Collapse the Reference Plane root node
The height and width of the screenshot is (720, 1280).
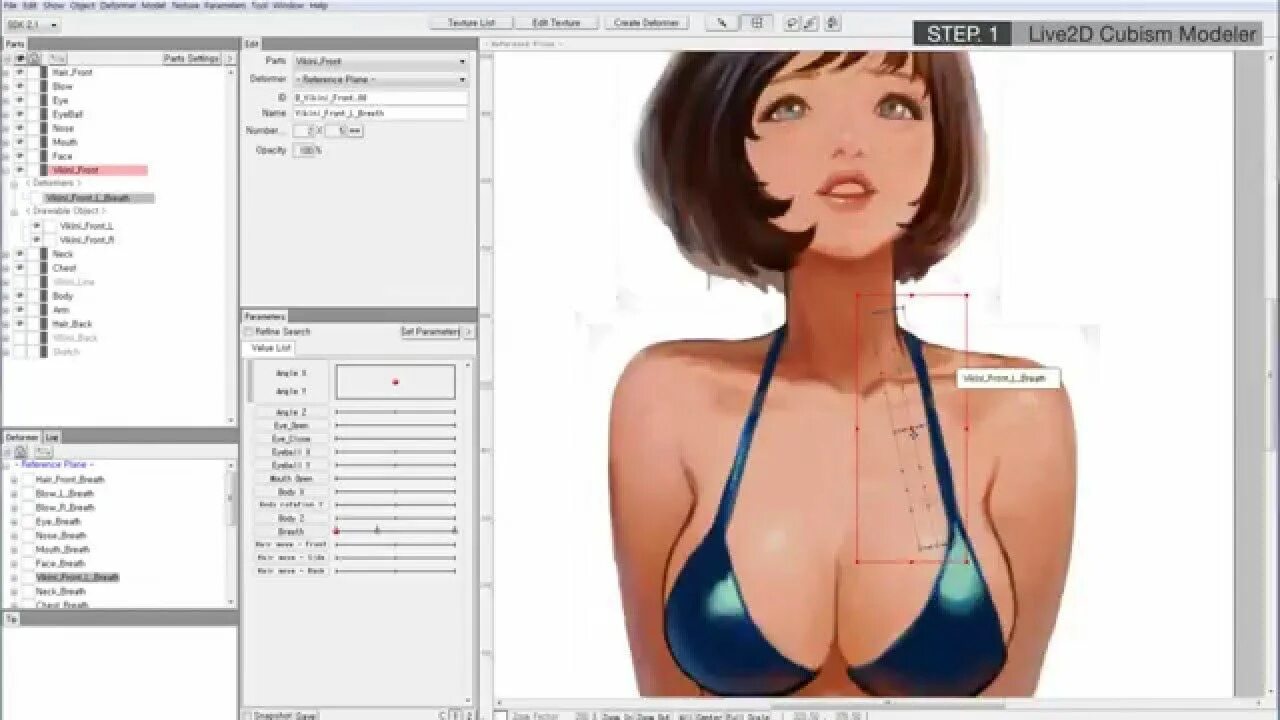[6, 465]
